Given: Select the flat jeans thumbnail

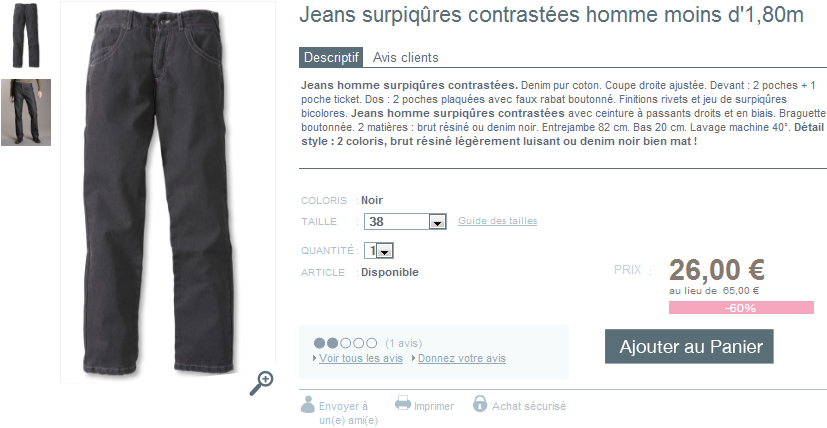Looking at the screenshot, I should coord(26,35).
